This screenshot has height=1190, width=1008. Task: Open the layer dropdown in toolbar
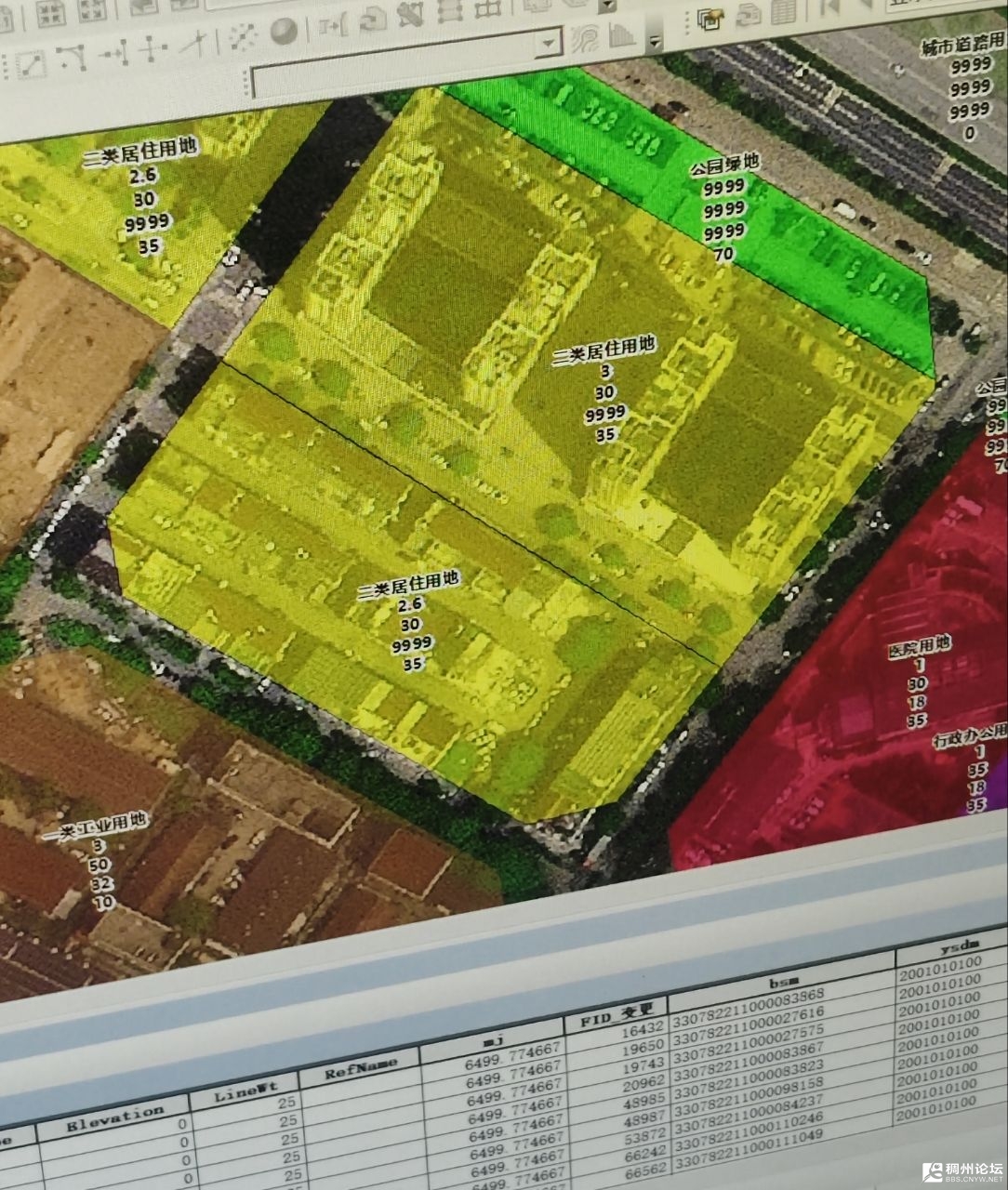(x=549, y=42)
